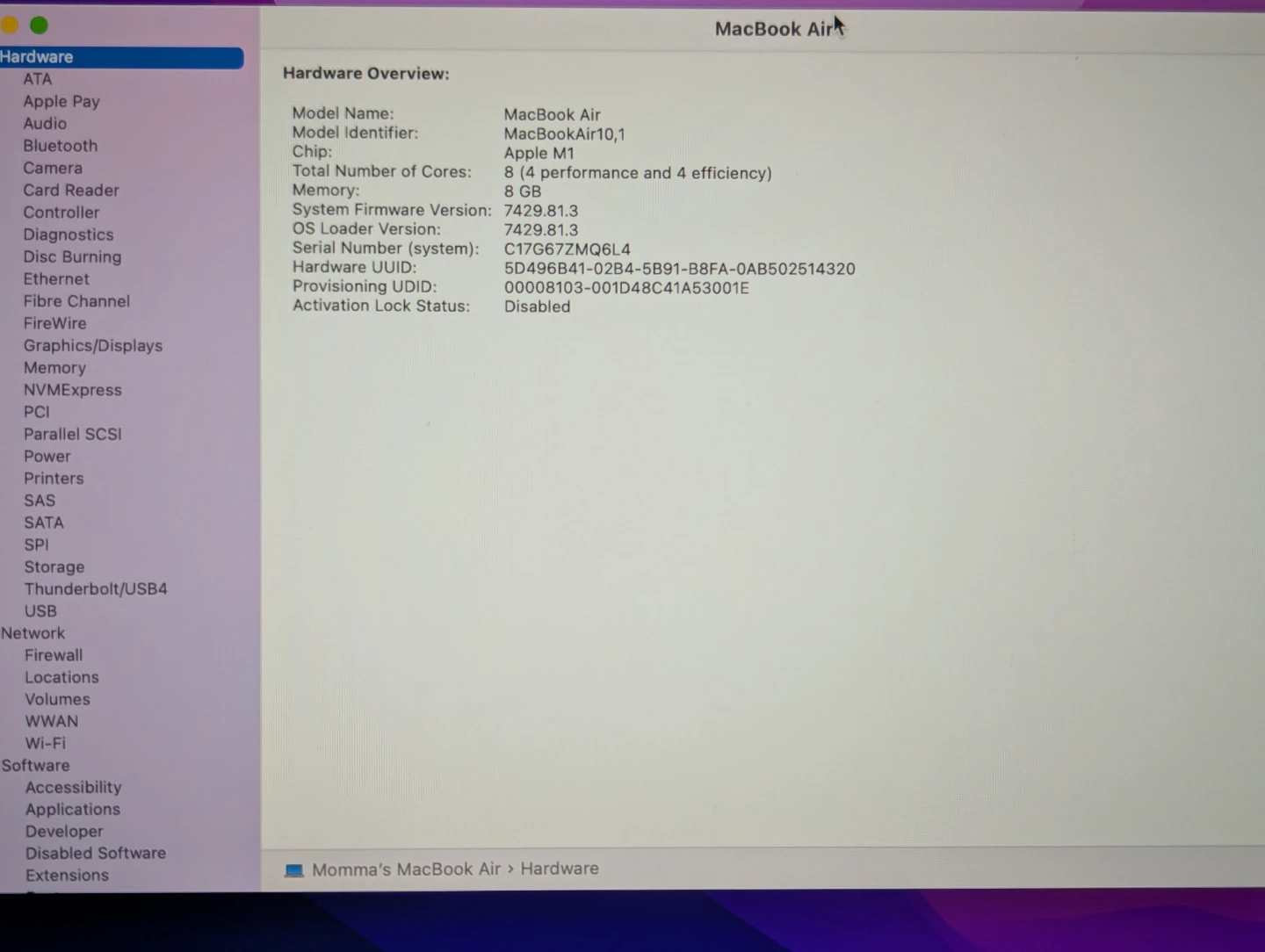Open the NVMExpress section
This screenshot has height=952, width=1265.
tap(73, 390)
